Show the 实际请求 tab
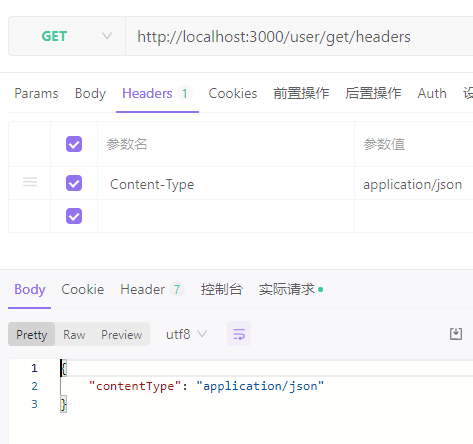Screen dimensions: 473x444 tap(291, 289)
